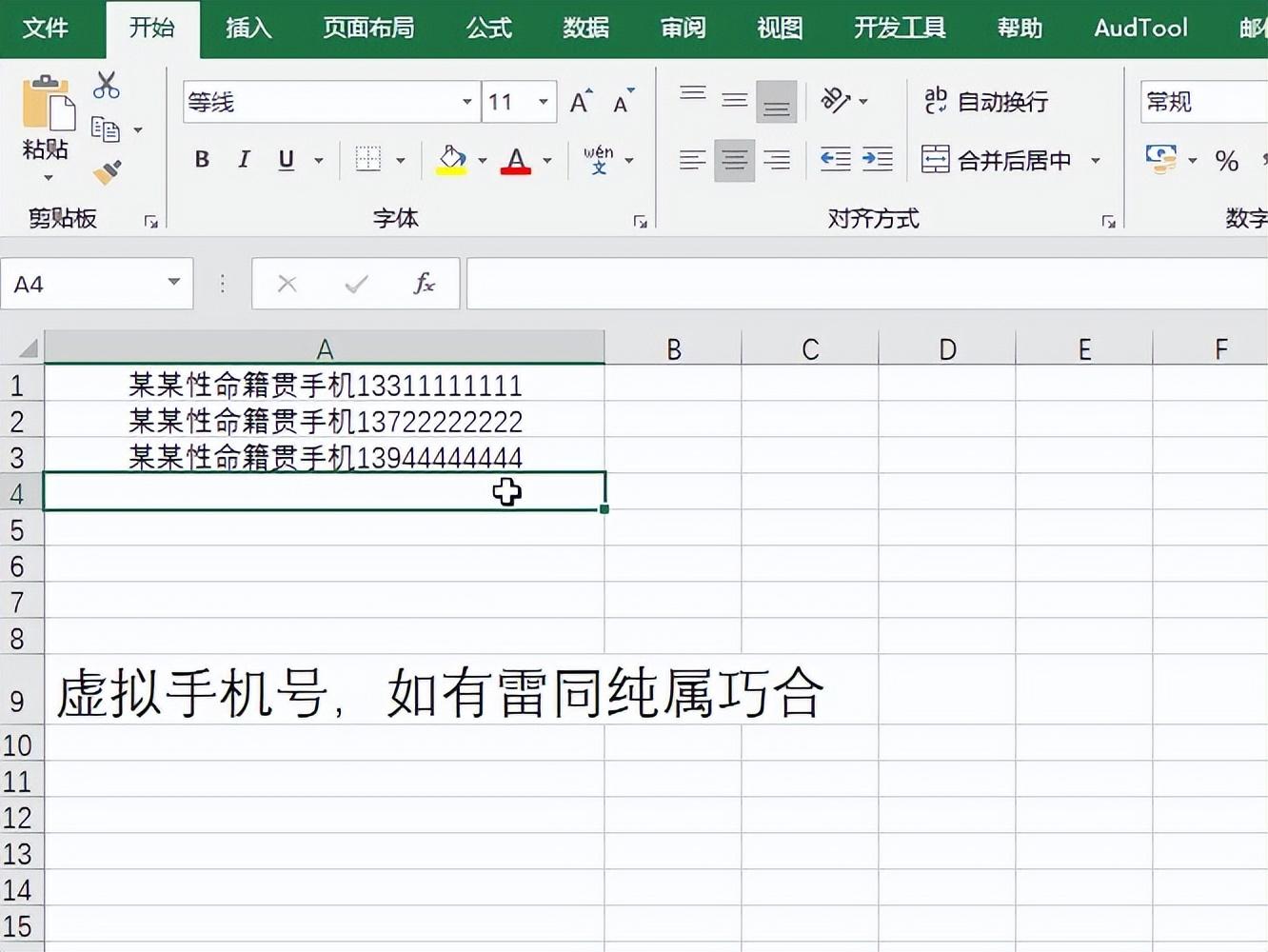The width and height of the screenshot is (1268, 952).
Task: Increase indent icon
Action: [x=877, y=160]
